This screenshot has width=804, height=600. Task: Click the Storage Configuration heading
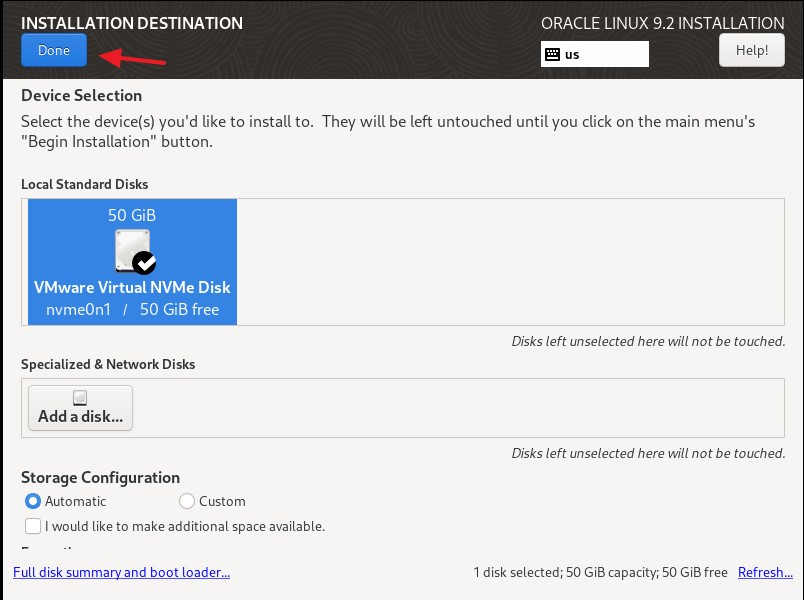(100, 478)
